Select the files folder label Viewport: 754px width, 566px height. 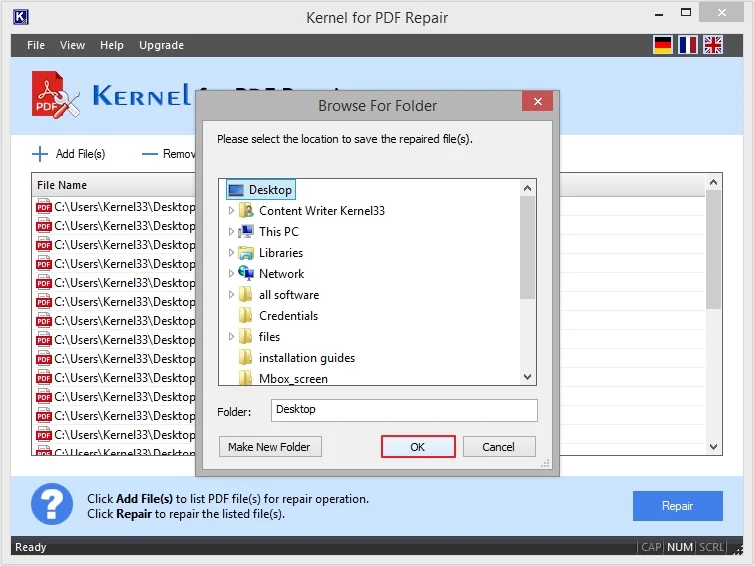269,337
